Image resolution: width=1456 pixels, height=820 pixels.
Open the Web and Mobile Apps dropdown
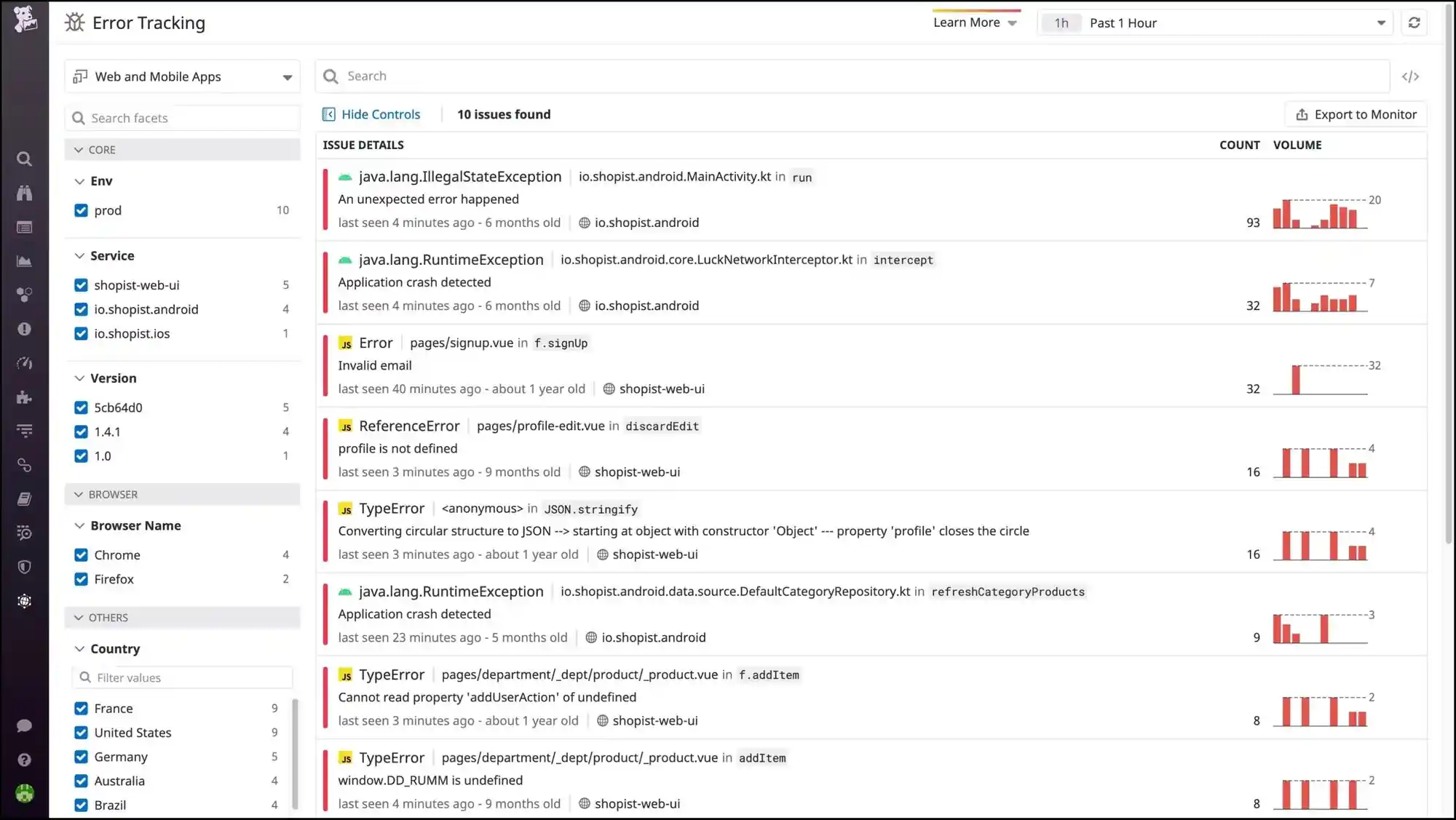[x=182, y=76]
